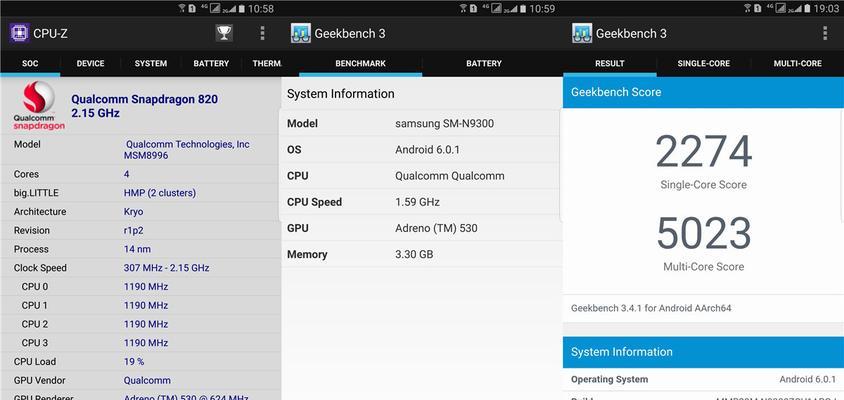The width and height of the screenshot is (844, 400).
Task: Tap the Kryo architecture value
Action: (133, 212)
